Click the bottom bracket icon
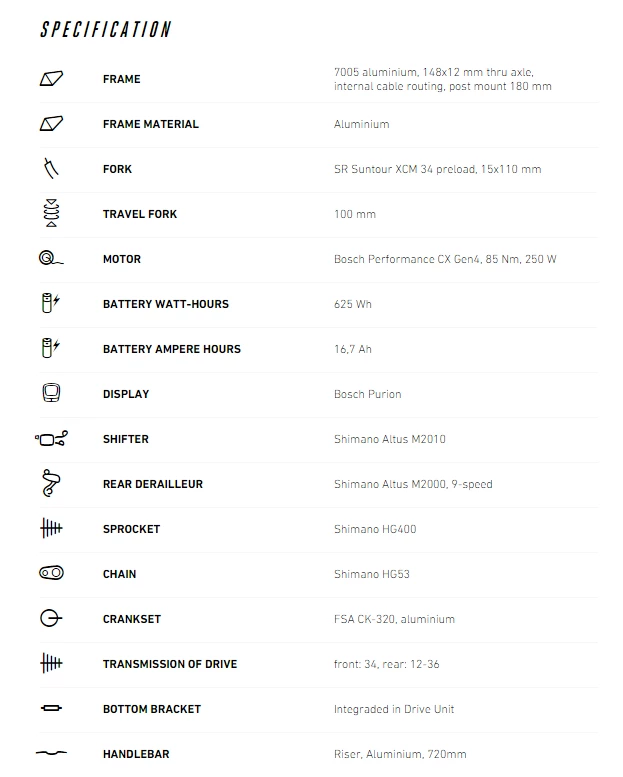Screen dimensions: 623x777 click(x=51, y=709)
